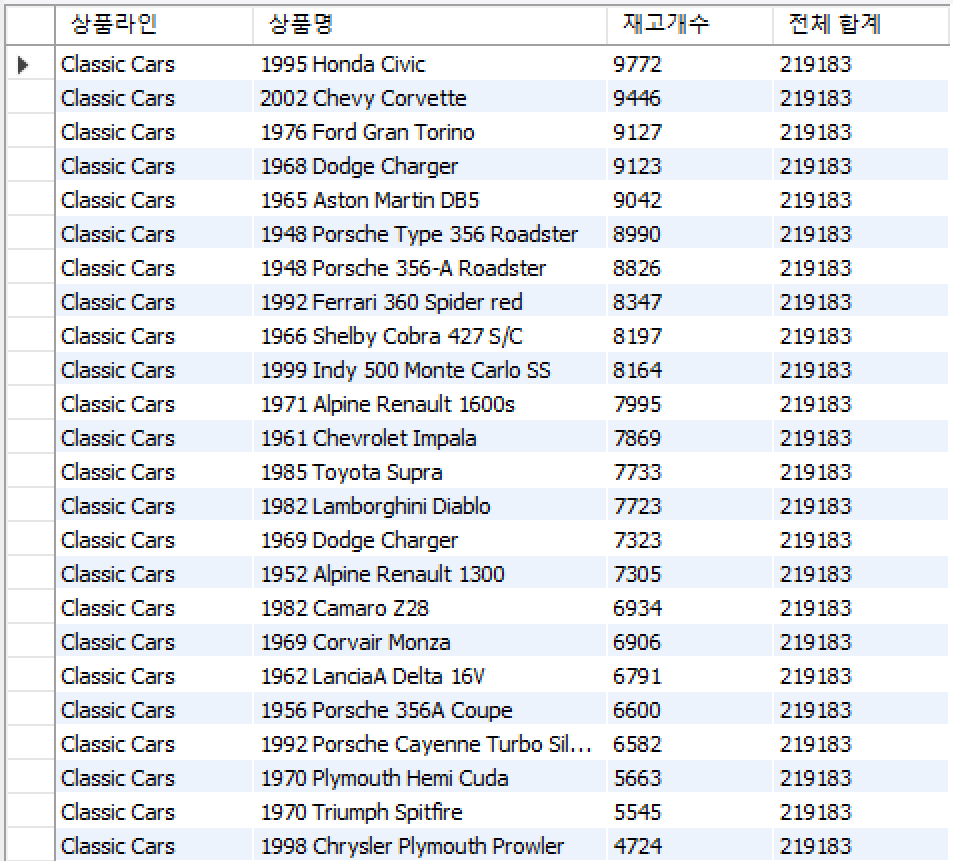The width and height of the screenshot is (953, 861).
Task: Click the 1962 LanciaA Delta 16V cell
Action: point(429,677)
